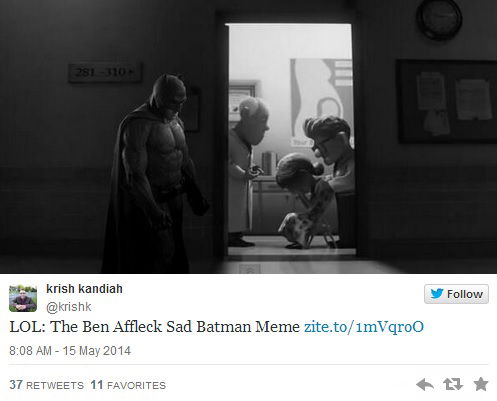Click the wall clock in the photo
497x401 pixels.
tap(439, 19)
